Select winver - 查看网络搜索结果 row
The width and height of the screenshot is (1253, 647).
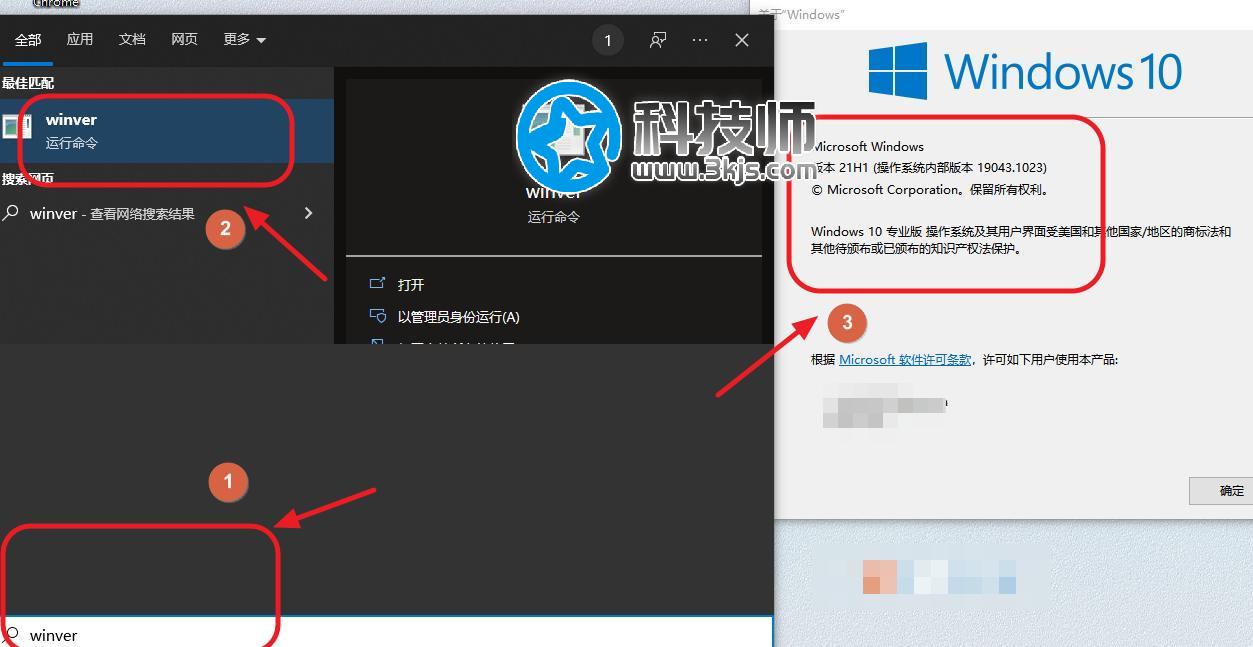(166, 213)
